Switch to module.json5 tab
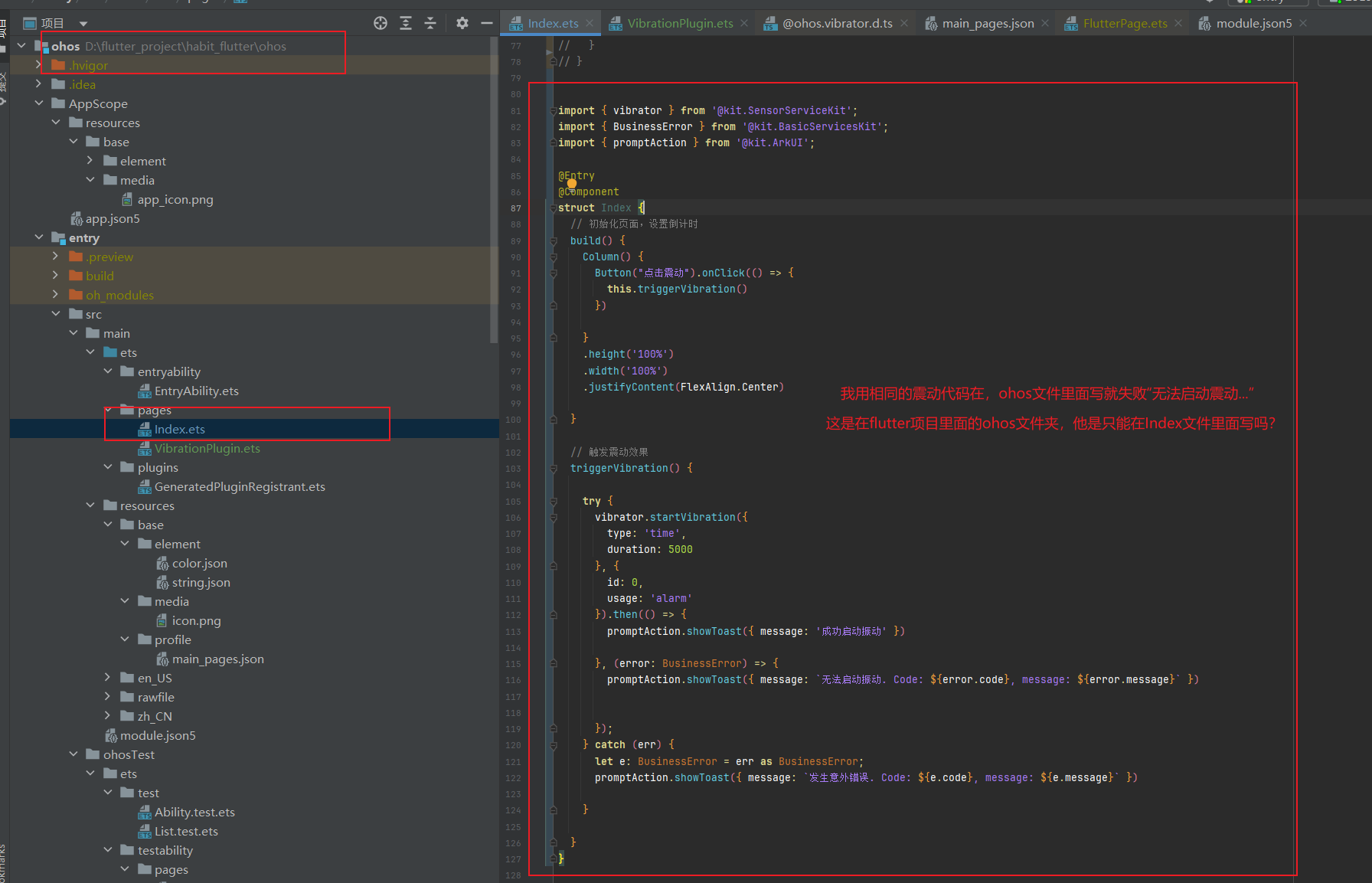Screen dimensions: 1372x883 pos(1253,23)
